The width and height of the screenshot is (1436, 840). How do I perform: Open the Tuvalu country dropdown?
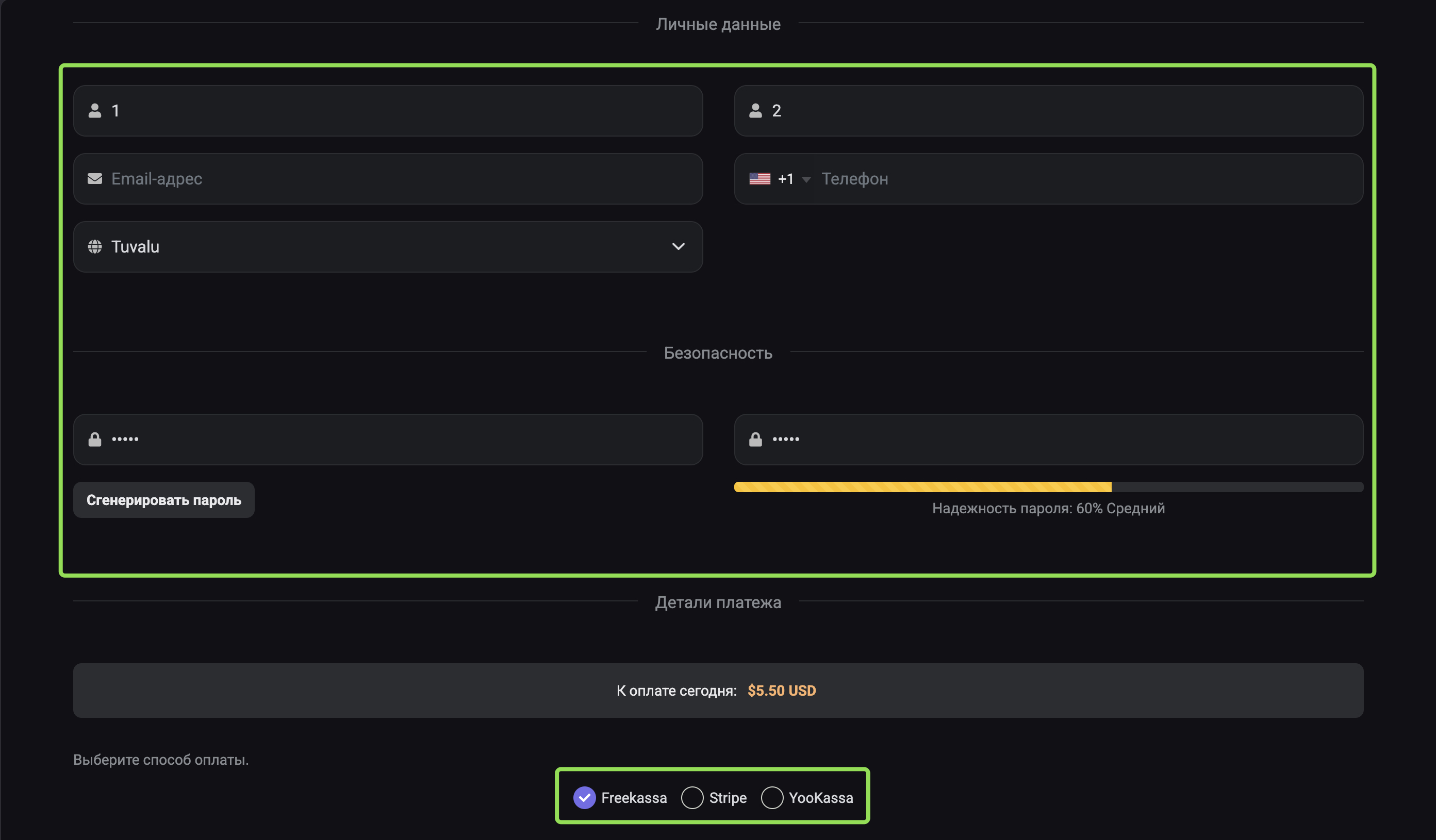point(388,247)
